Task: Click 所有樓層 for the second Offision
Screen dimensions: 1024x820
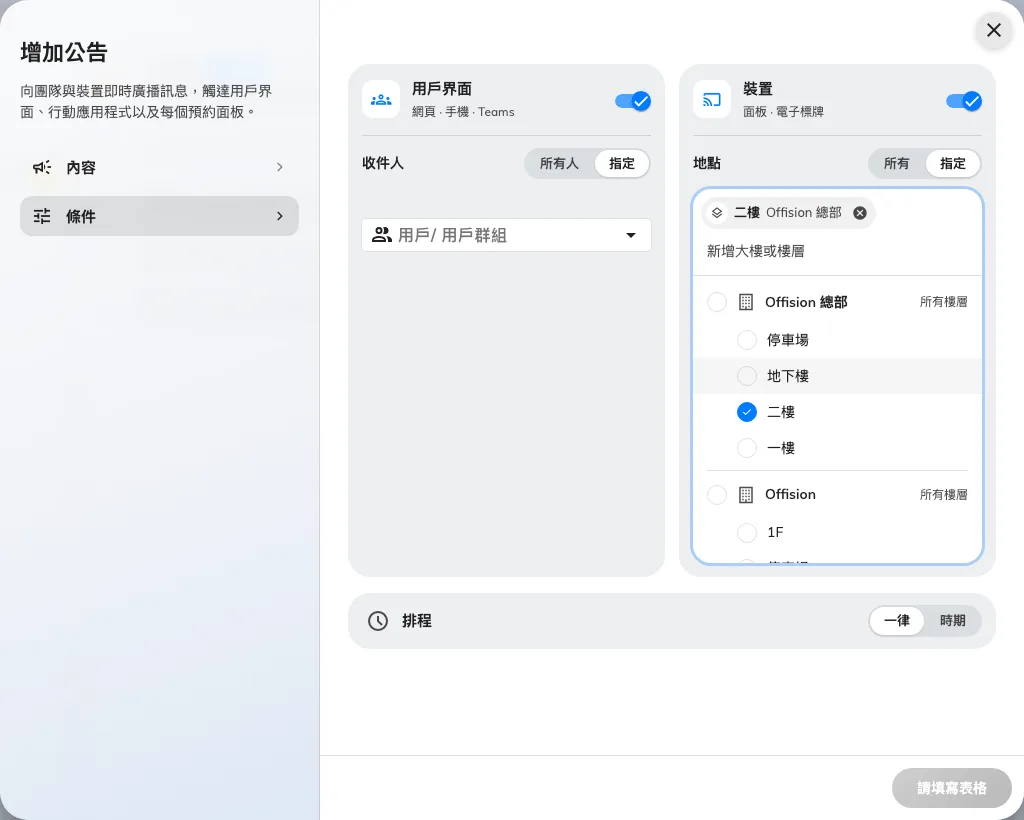Action: 943,495
